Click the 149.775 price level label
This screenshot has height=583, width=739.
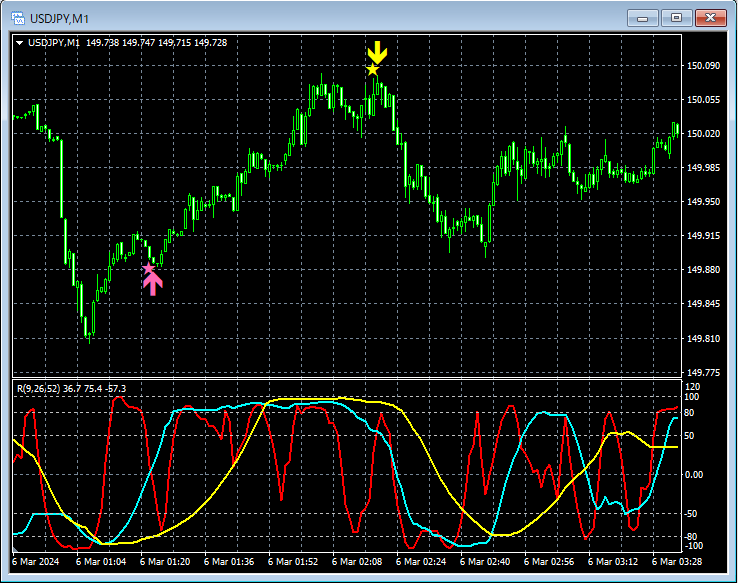[x=703, y=373]
